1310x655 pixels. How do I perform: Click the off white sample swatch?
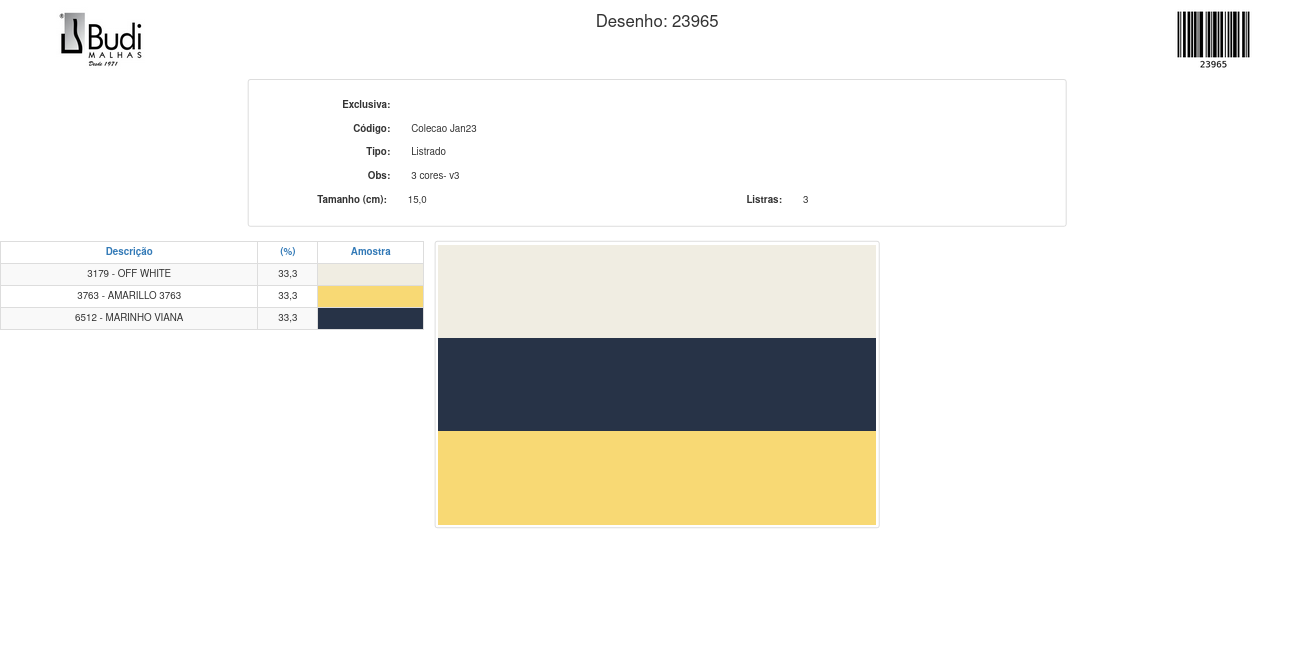point(370,274)
